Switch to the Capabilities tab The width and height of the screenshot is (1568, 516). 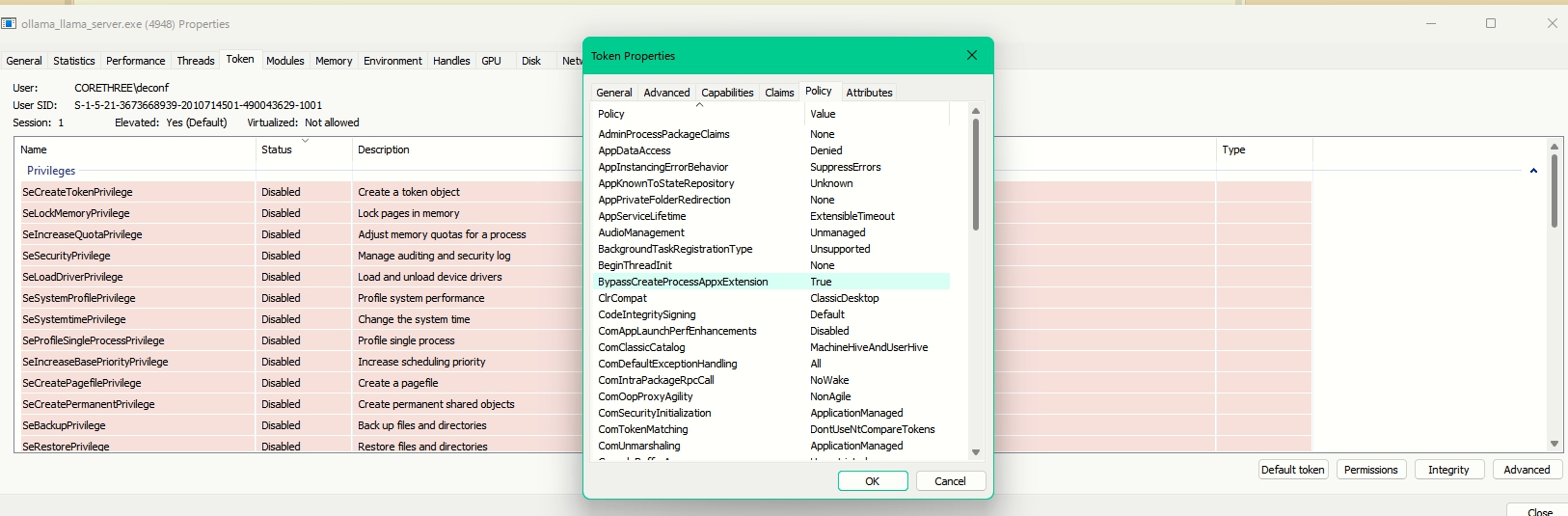coord(727,93)
